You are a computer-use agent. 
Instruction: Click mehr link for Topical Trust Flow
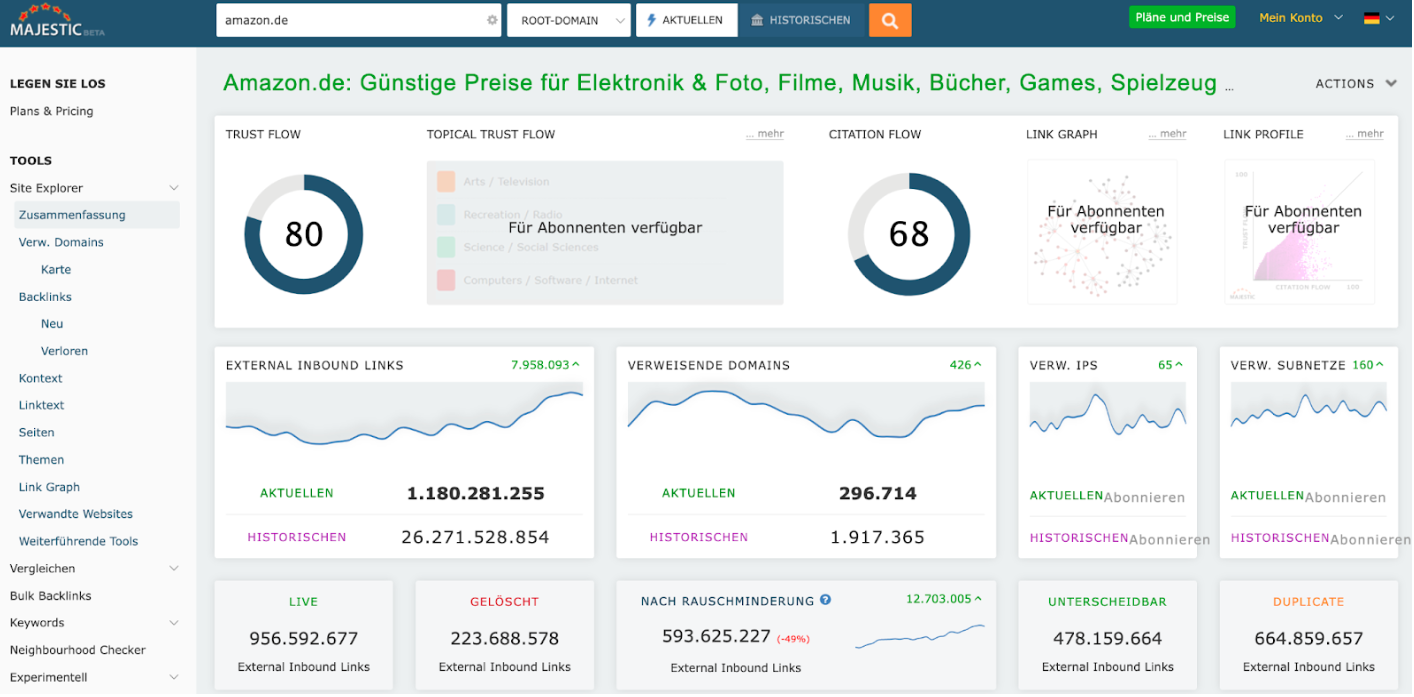click(x=765, y=134)
